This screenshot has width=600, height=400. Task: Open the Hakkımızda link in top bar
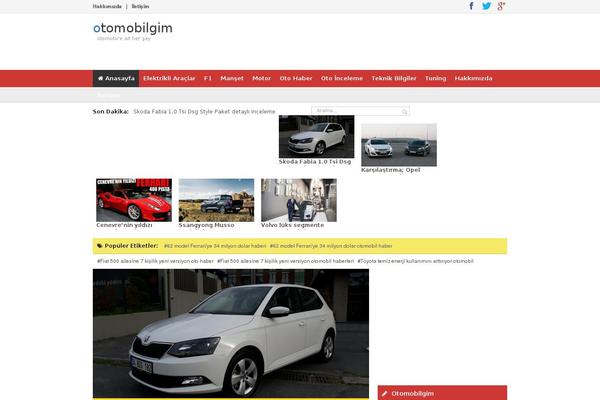[x=107, y=7]
